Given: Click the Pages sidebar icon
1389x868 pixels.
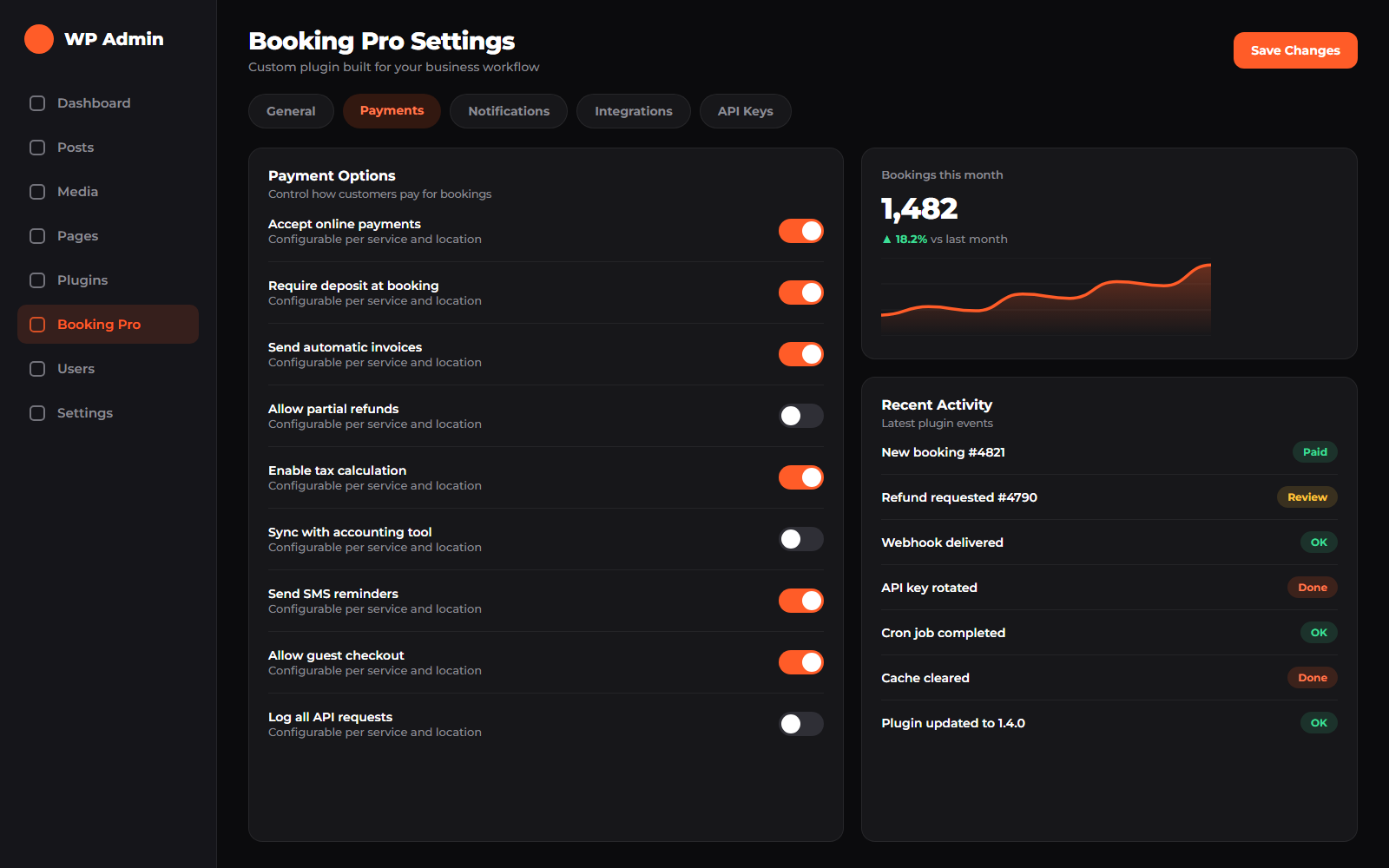Looking at the screenshot, I should coord(37,236).
